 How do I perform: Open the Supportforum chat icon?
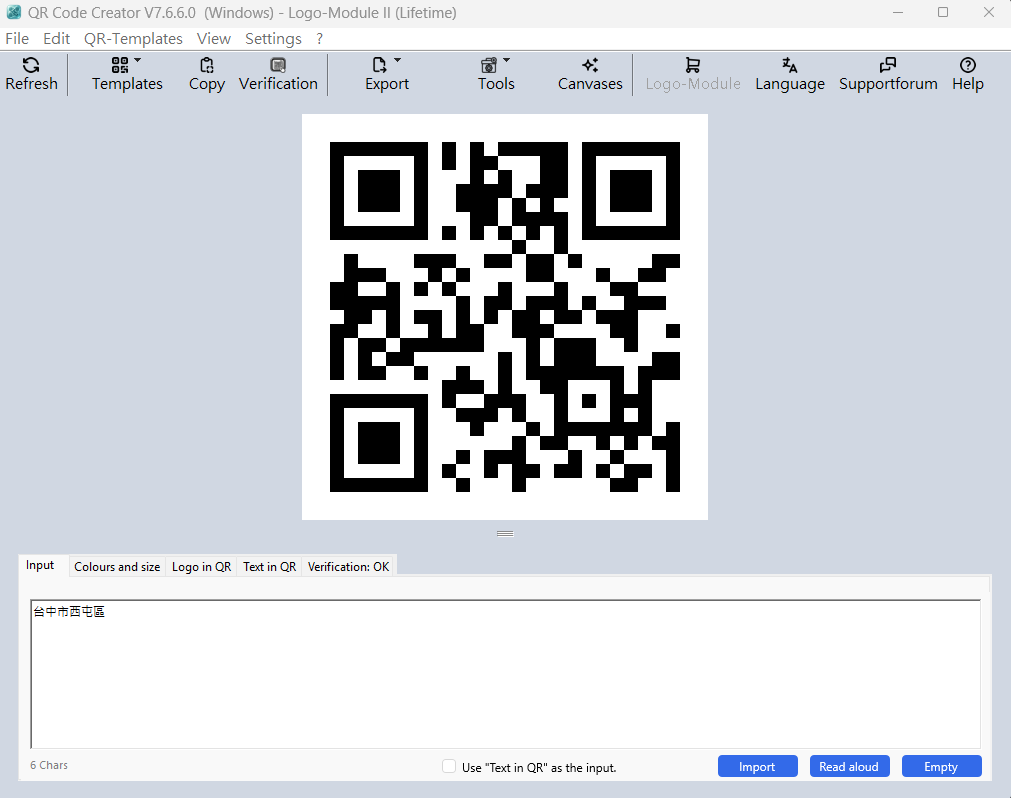click(888, 65)
